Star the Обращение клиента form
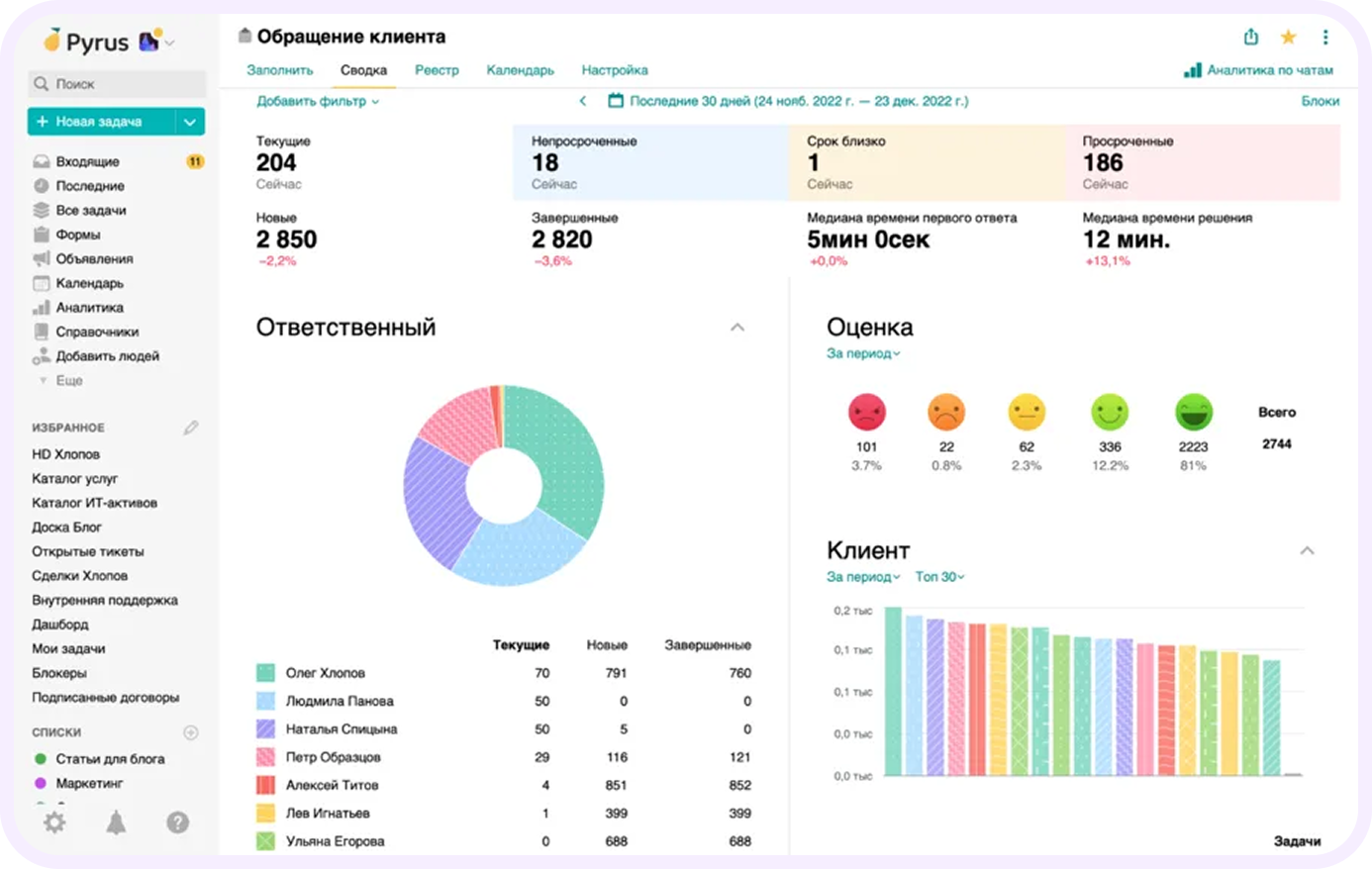The width and height of the screenshot is (1372, 869). 1288,36
